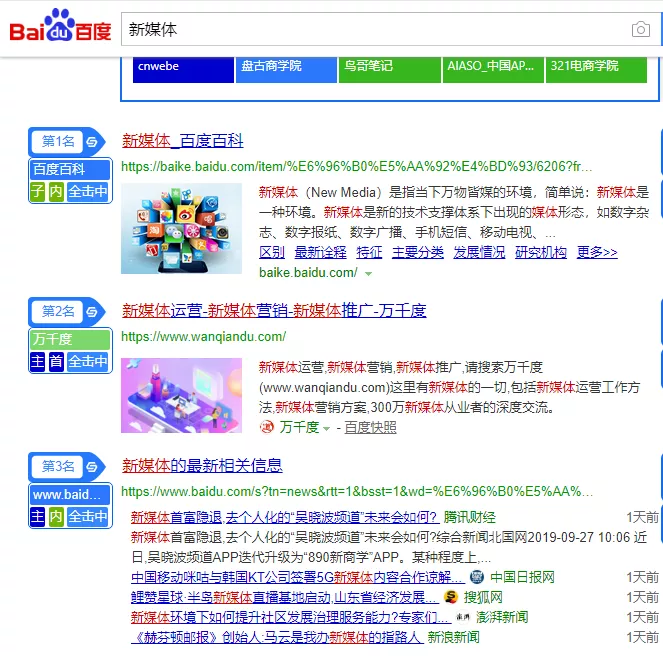Screen dimensions: 663x659
Task: Click 全击中 tag under www.baid... badge
Action: (88, 517)
